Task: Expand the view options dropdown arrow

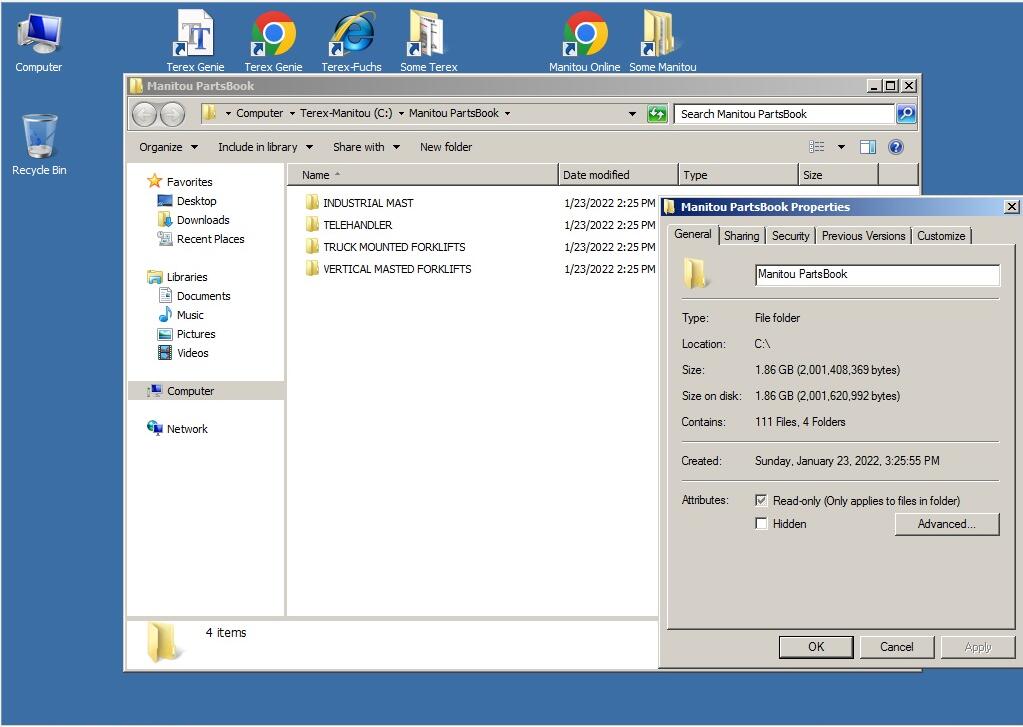Action: click(841, 147)
